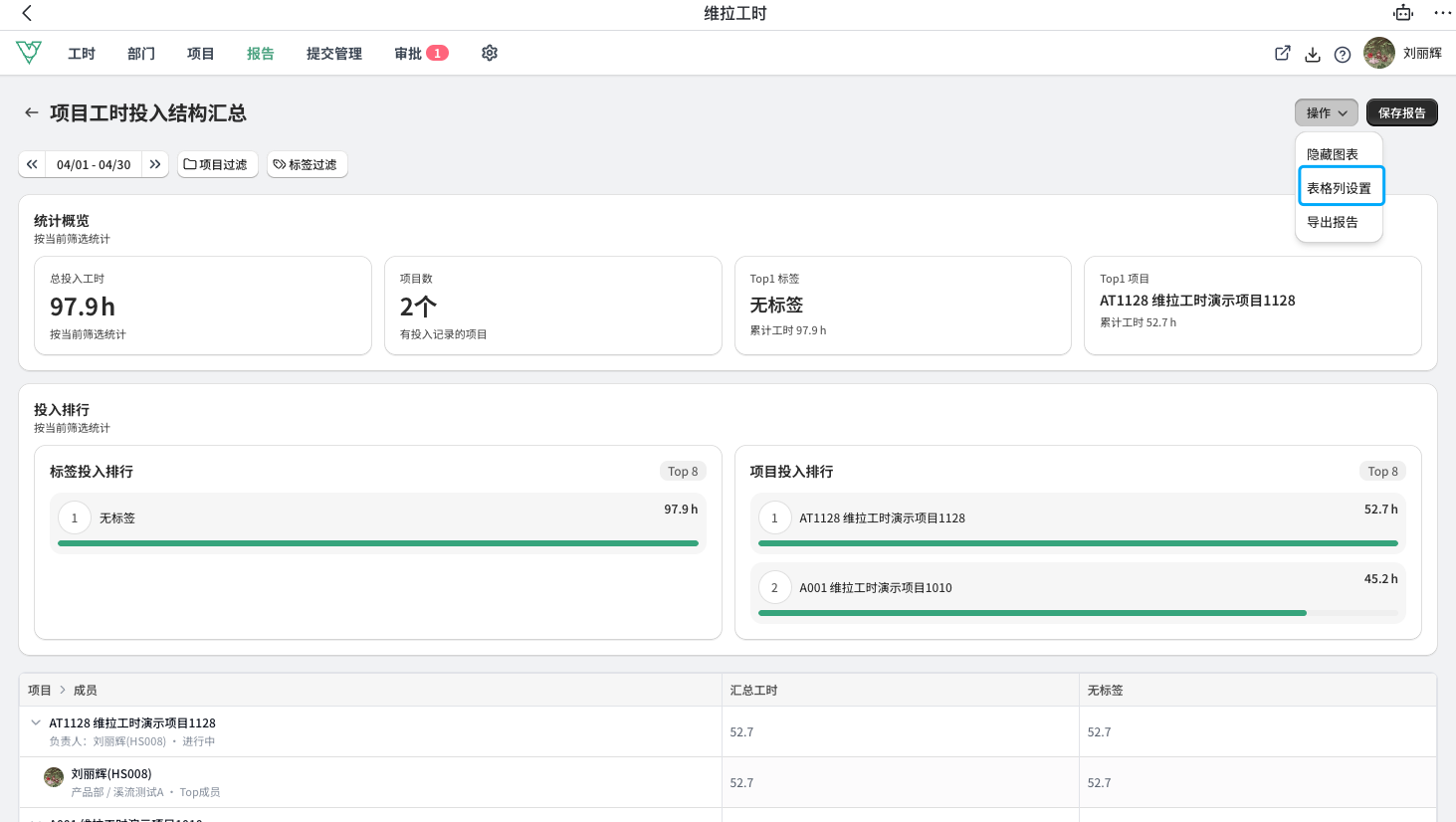1456x822 pixels.
Task: Click the 刘丽辉 user avatar in the header
Action: (1378, 53)
